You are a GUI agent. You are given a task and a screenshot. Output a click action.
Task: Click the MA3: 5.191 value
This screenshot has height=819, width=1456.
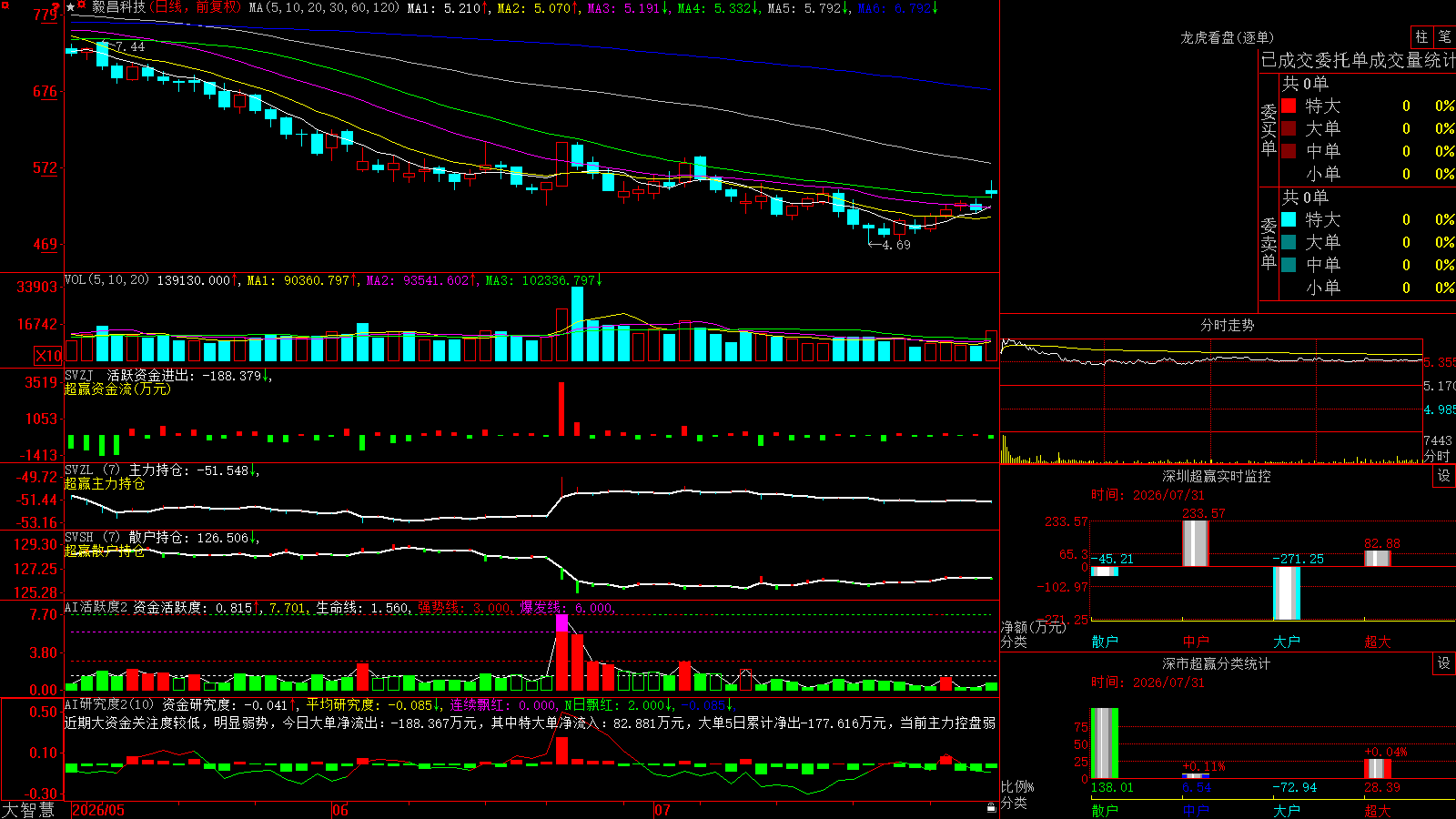pos(628,8)
